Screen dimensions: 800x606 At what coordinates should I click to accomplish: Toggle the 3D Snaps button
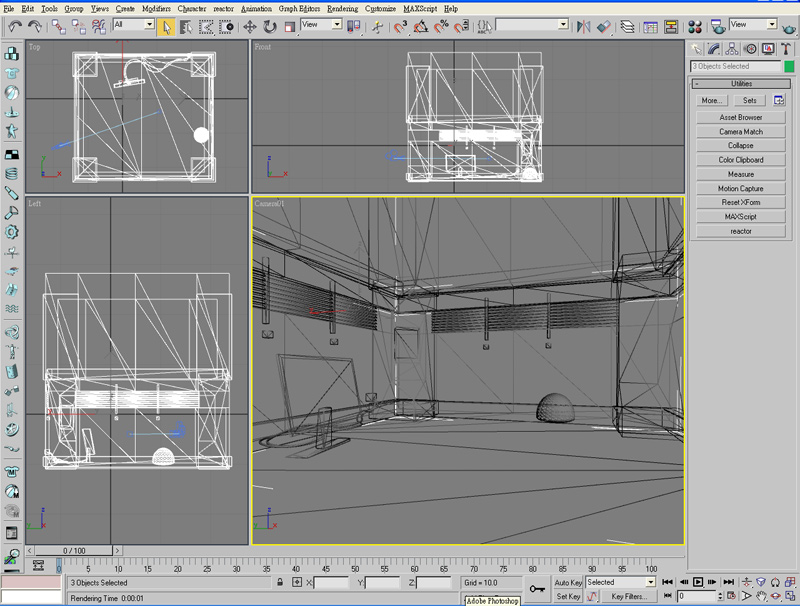coord(401,27)
